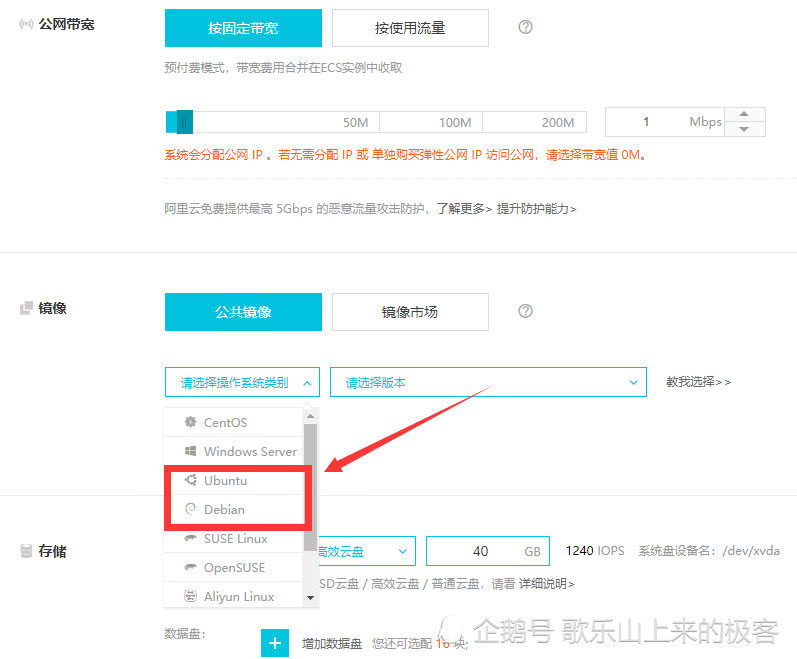Viewport: 797px width, 659px height.
Task: Switch to the 按使用流量 tab
Action: [410, 28]
